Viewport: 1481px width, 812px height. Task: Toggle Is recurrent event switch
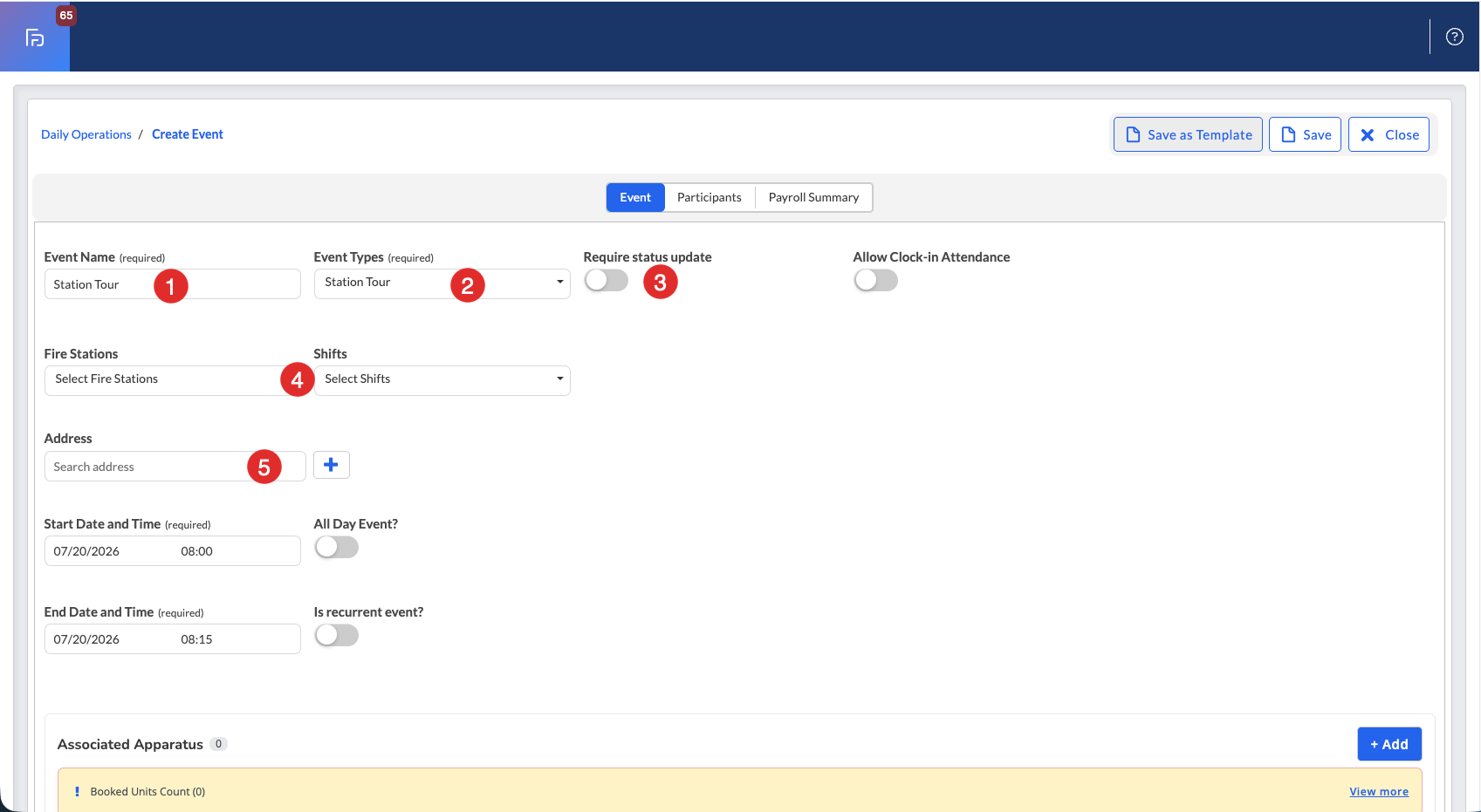pyautogui.click(x=337, y=635)
